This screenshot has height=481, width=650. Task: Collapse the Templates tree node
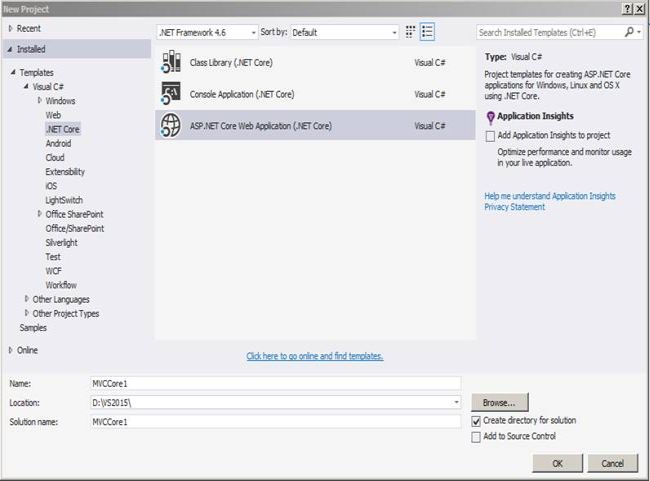(x=13, y=72)
